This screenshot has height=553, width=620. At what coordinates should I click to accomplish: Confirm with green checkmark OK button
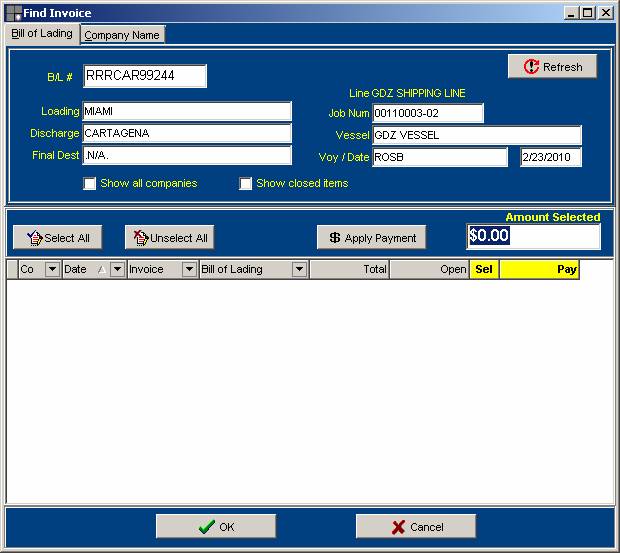(216, 526)
